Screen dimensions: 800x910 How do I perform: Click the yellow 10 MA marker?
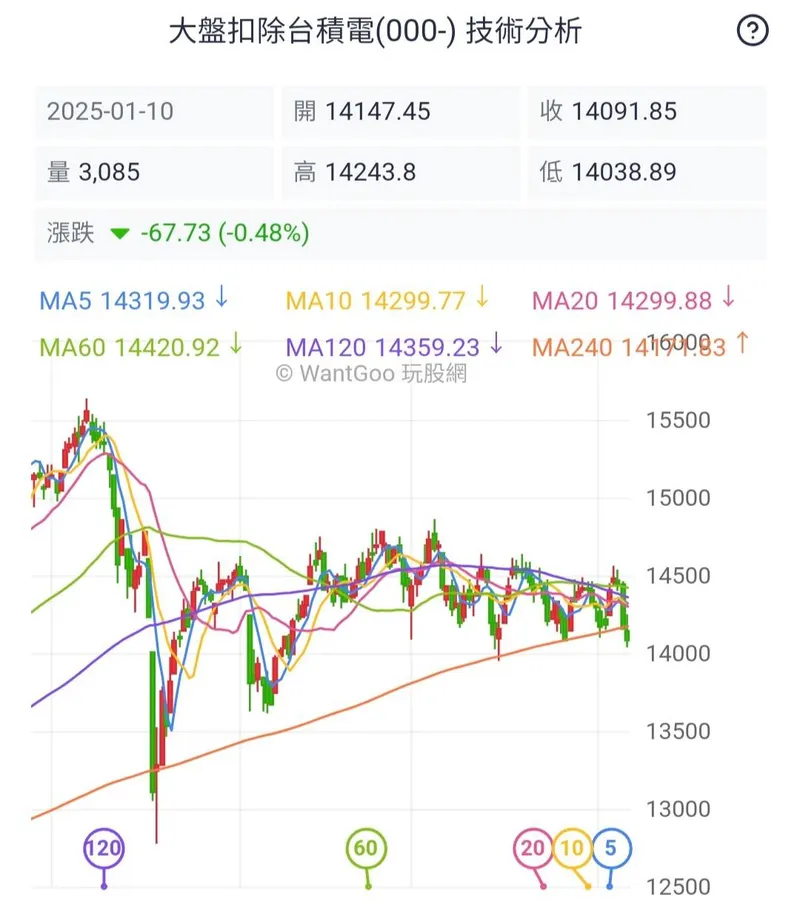pos(572,849)
